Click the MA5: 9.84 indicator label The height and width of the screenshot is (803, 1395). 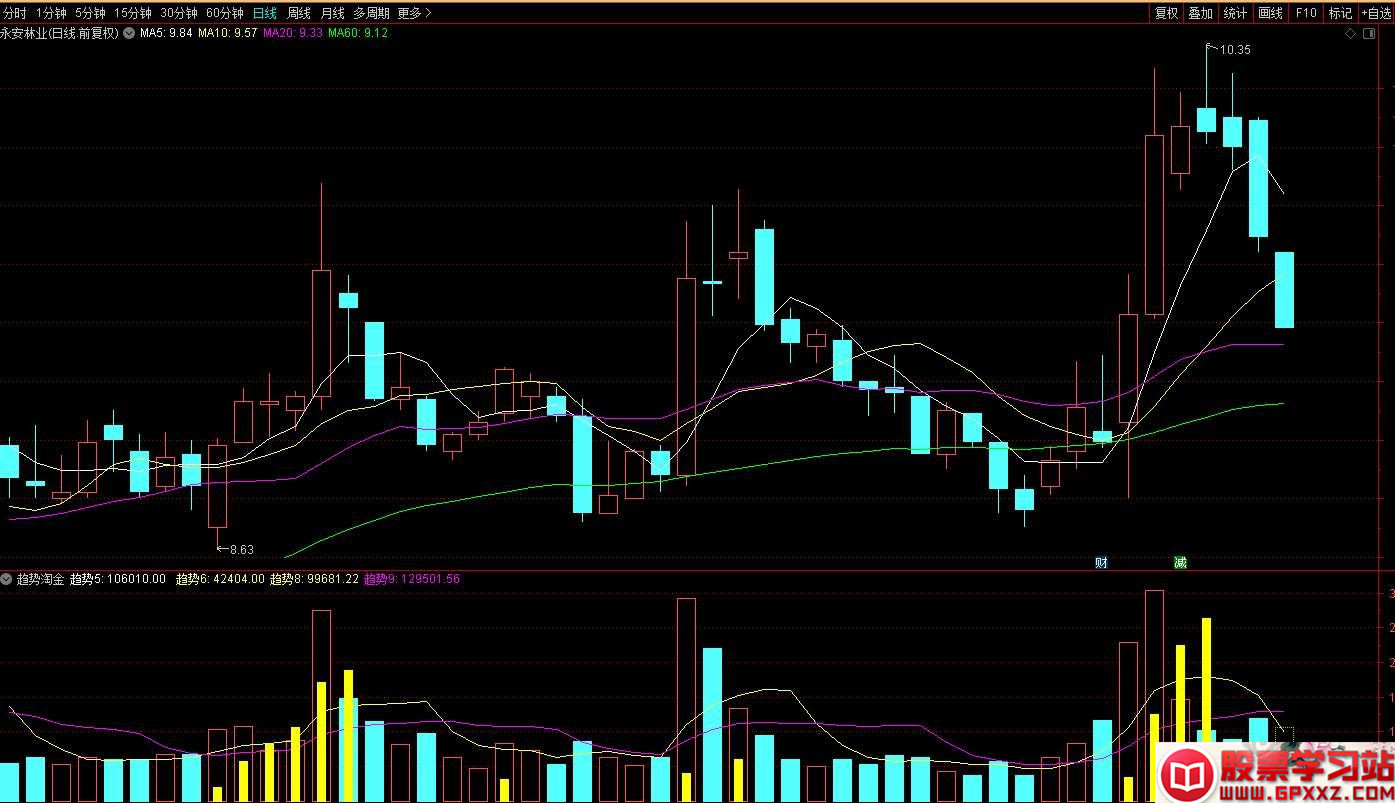(166, 33)
